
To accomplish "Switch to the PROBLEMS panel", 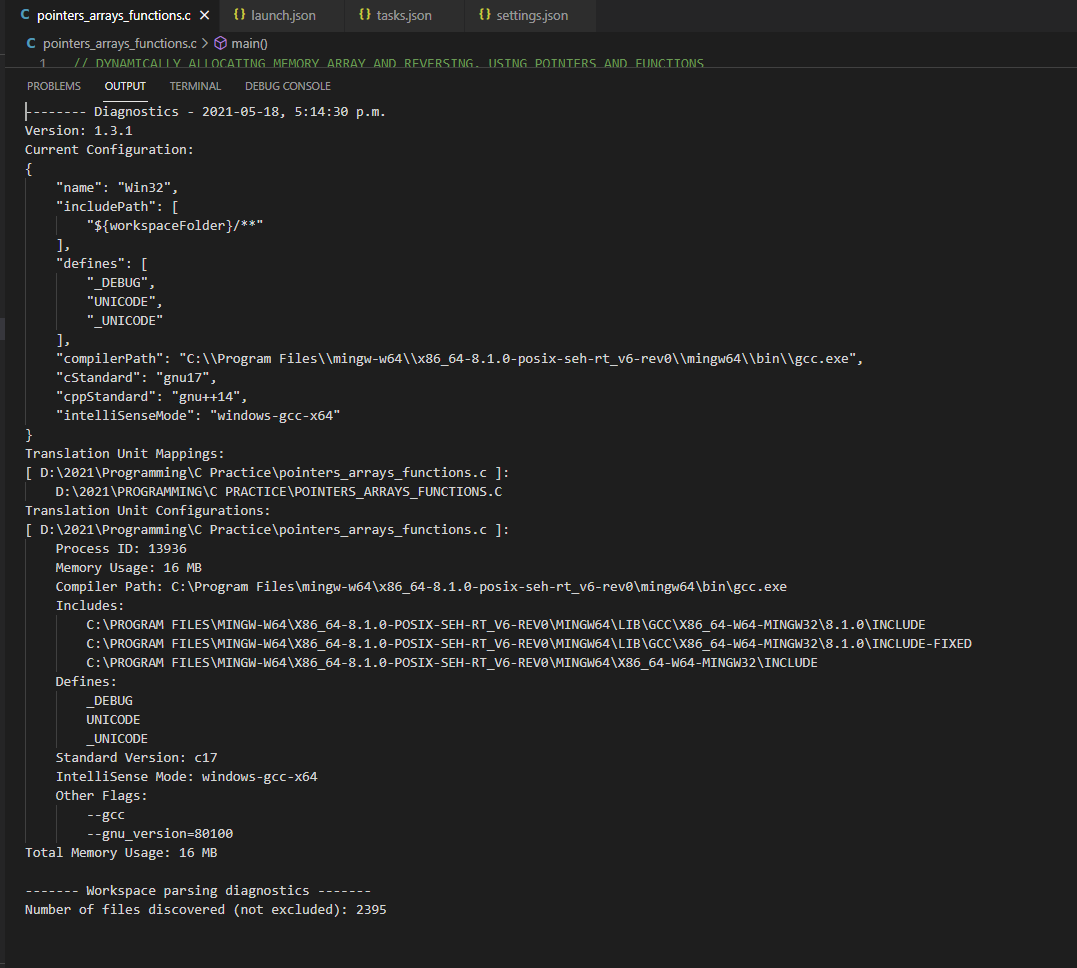I will click(54, 86).
